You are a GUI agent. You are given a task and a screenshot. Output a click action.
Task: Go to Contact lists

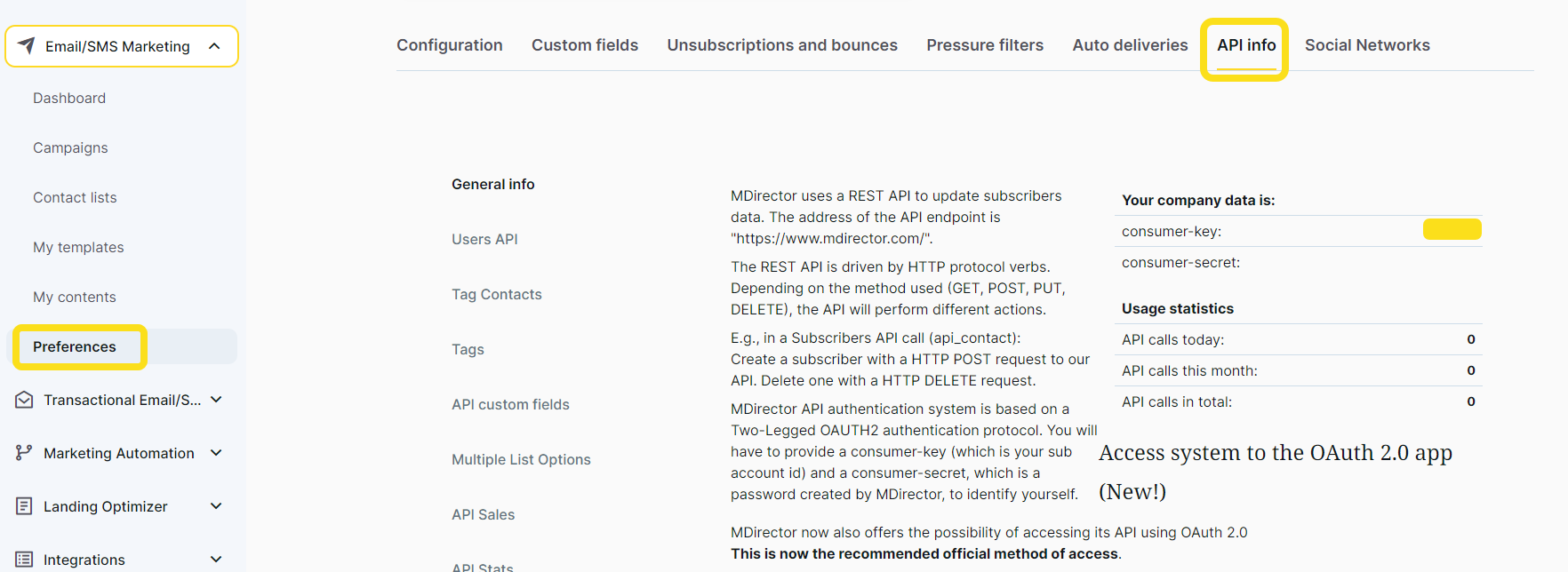click(x=75, y=197)
